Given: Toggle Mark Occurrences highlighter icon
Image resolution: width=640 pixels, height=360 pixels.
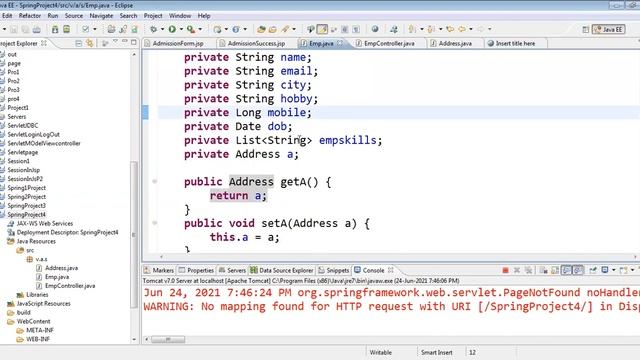Looking at the screenshot, I should click(322, 29).
